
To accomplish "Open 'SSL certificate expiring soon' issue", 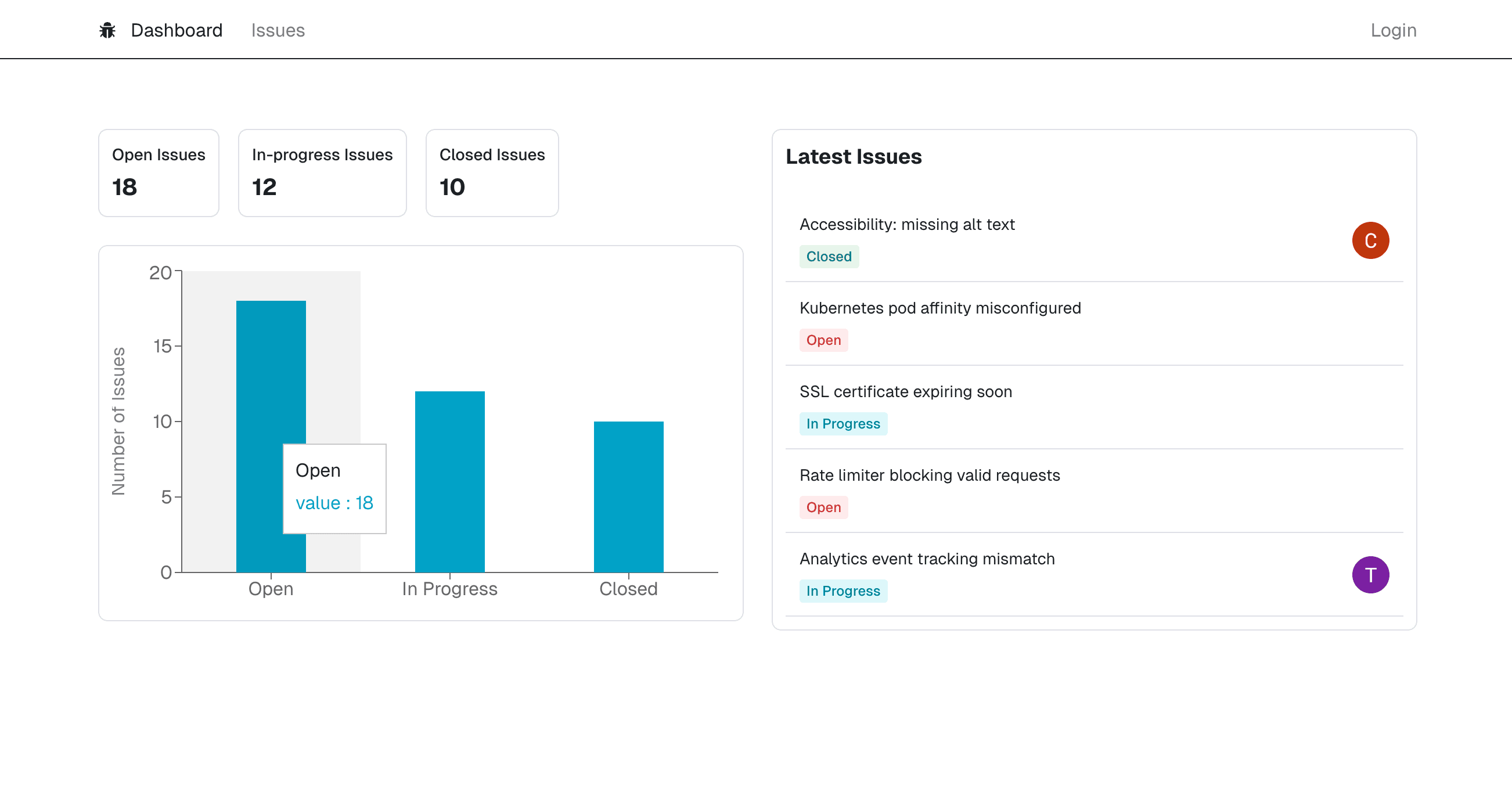I will [905, 391].
